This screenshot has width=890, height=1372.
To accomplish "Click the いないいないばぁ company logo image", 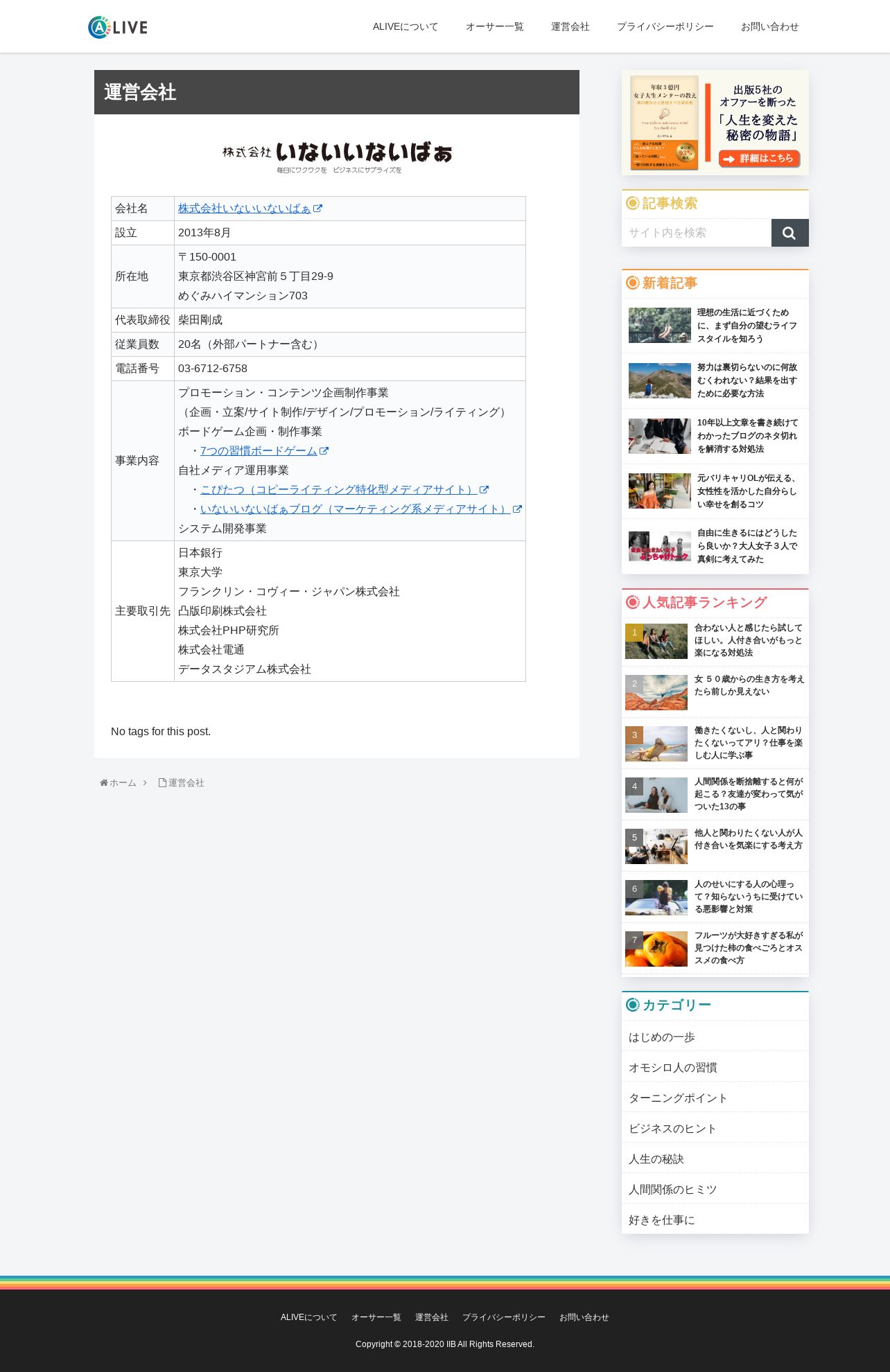I will [x=337, y=157].
